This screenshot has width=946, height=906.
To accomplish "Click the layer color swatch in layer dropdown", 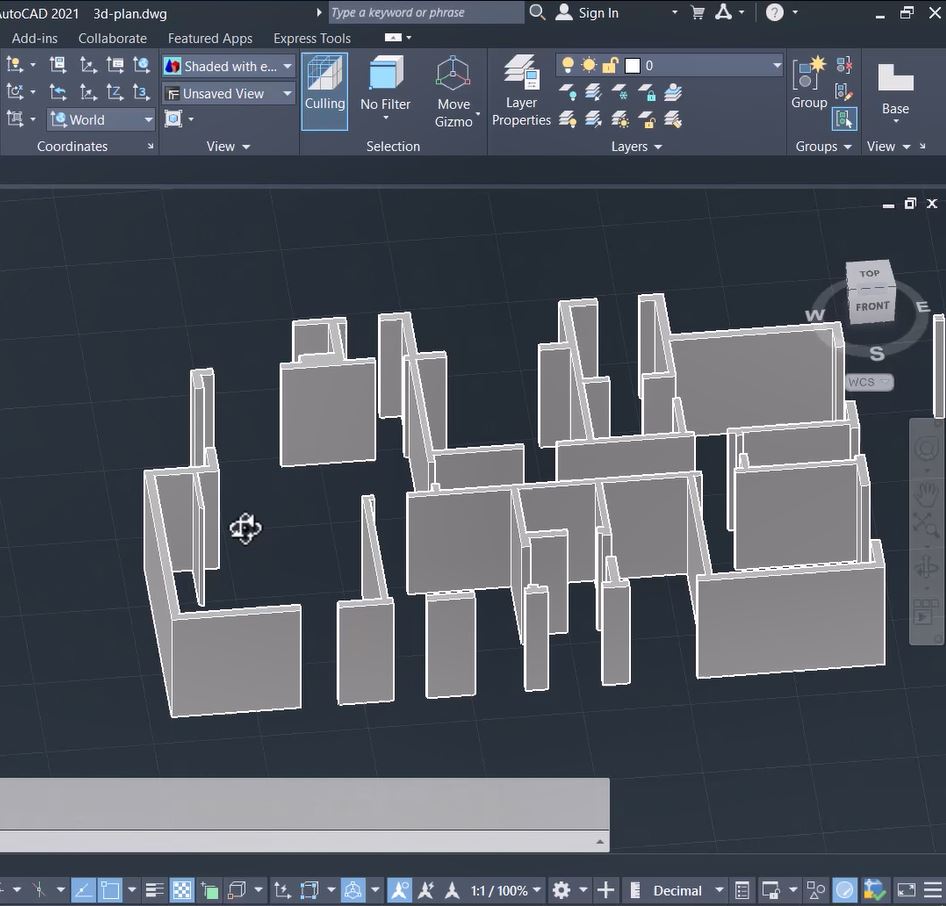I will pyautogui.click(x=632, y=66).
